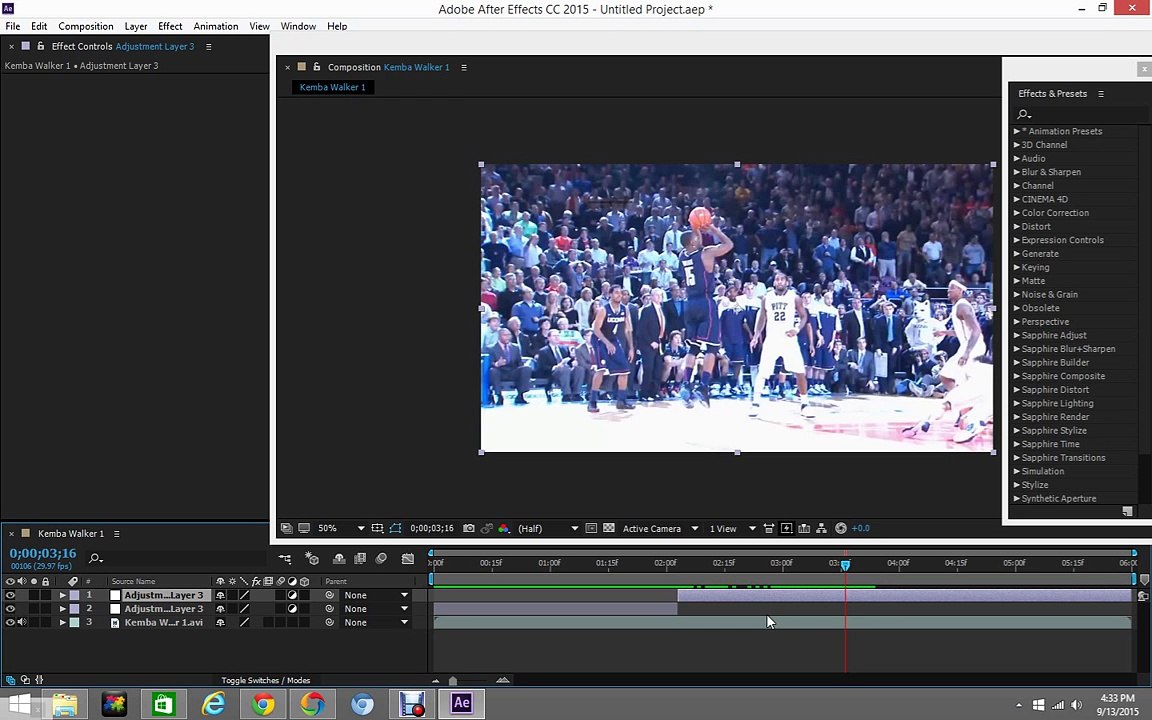Expand layer 2 properties triangle
This screenshot has height=720, width=1152.
(x=62, y=608)
